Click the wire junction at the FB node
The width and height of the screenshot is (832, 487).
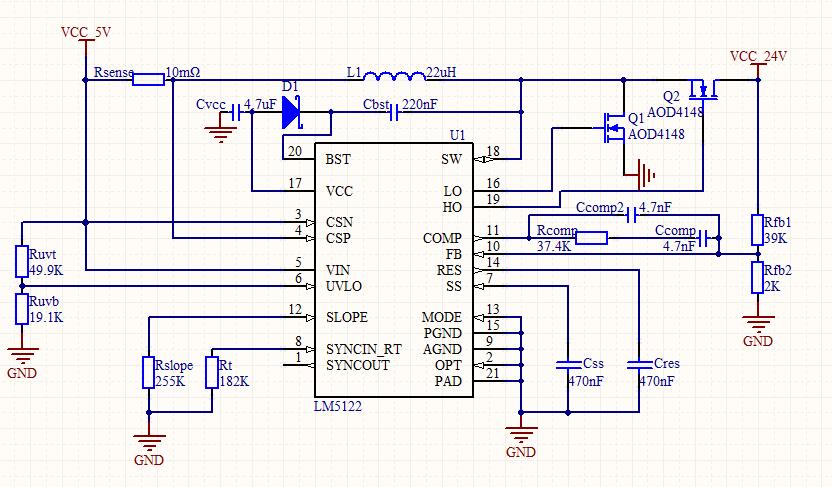coord(719,254)
